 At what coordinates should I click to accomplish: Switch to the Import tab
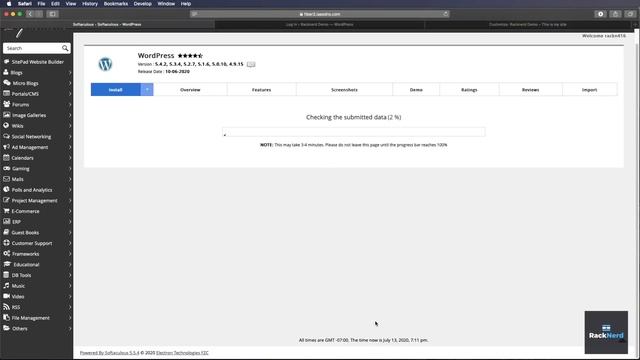(589, 89)
